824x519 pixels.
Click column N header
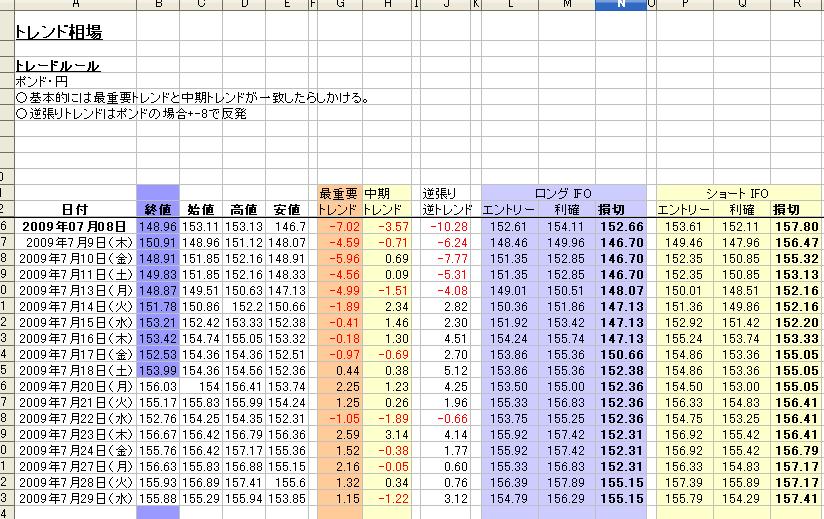pyautogui.click(x=621, y=6)
